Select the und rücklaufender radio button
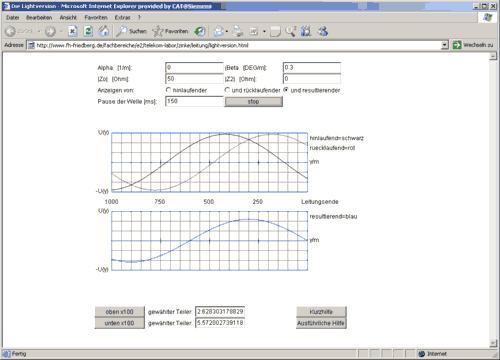500x360 pixels. (x=227, y=90)
